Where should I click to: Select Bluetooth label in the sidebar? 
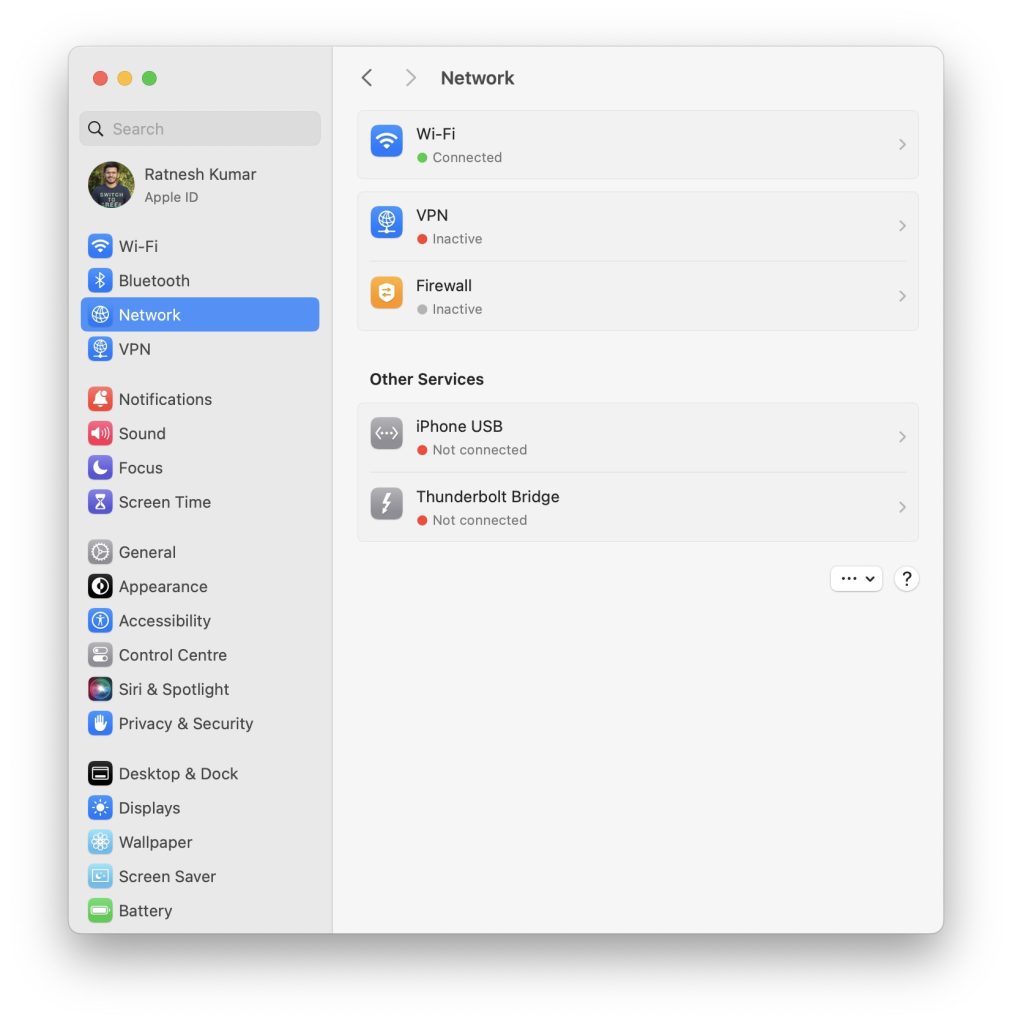(x=154, y=281)
